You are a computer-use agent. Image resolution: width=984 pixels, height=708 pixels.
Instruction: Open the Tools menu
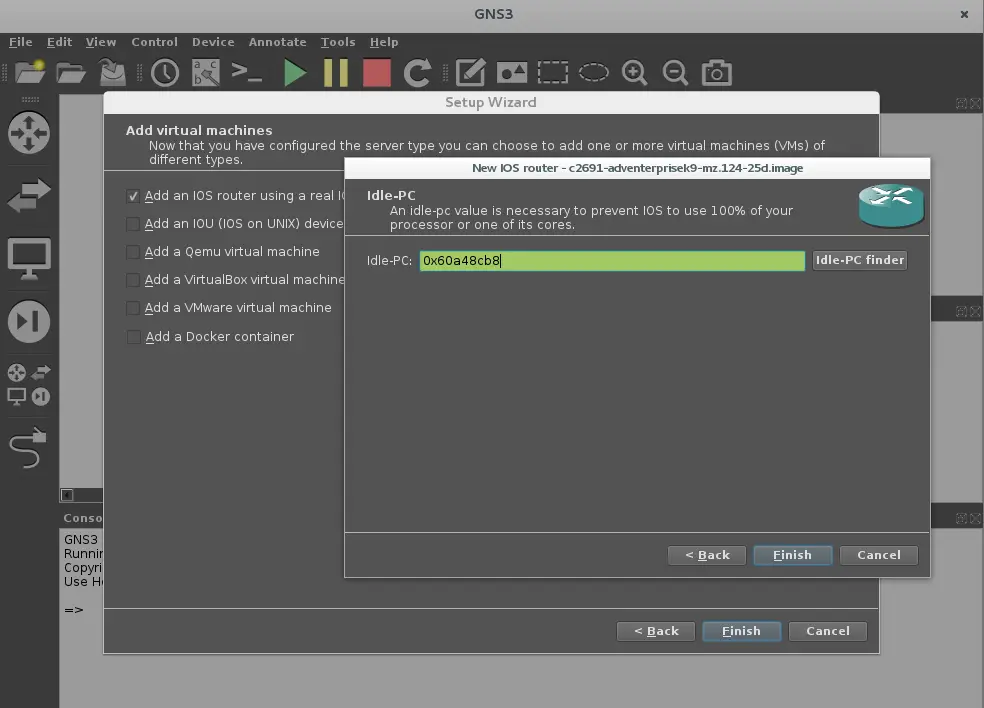338,42
